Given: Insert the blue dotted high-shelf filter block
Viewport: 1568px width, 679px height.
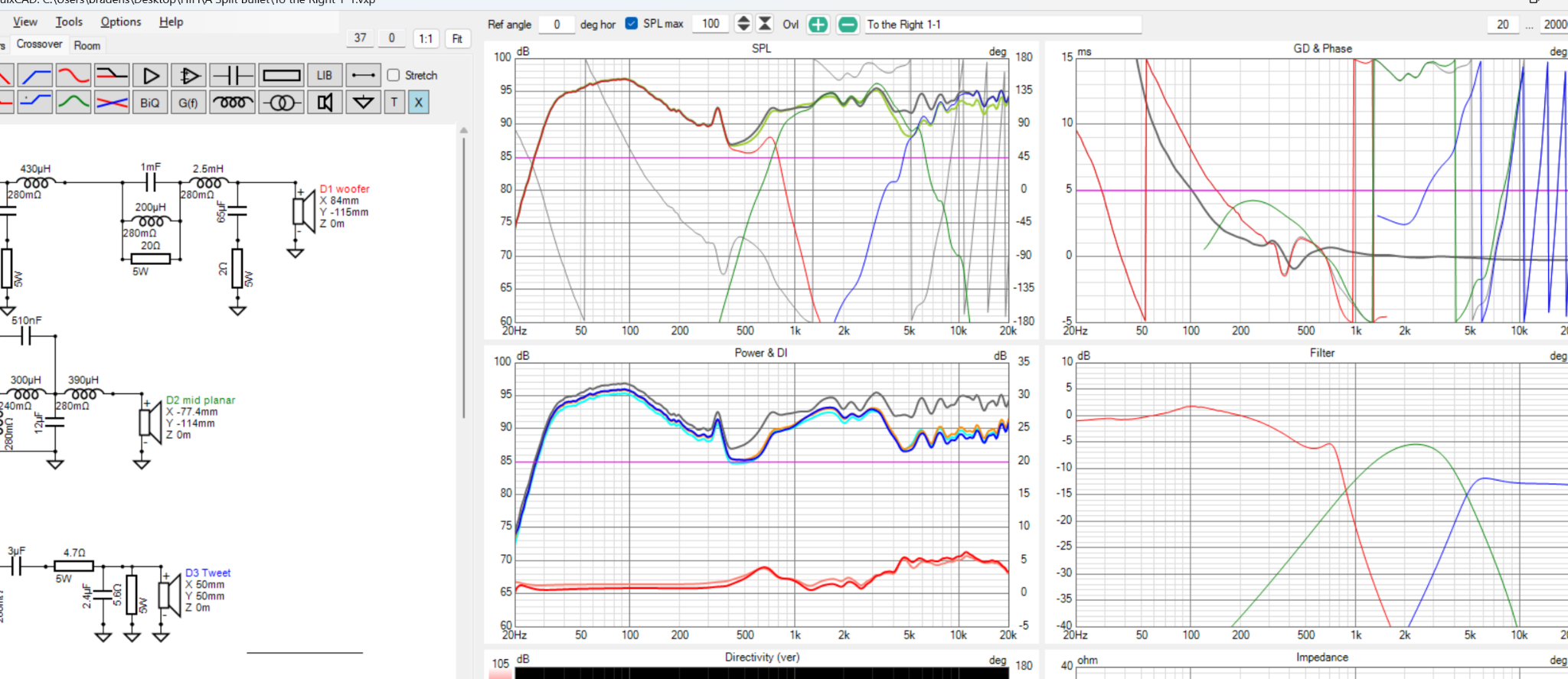Looking at the screenshot, I should (x=35, y=102).
